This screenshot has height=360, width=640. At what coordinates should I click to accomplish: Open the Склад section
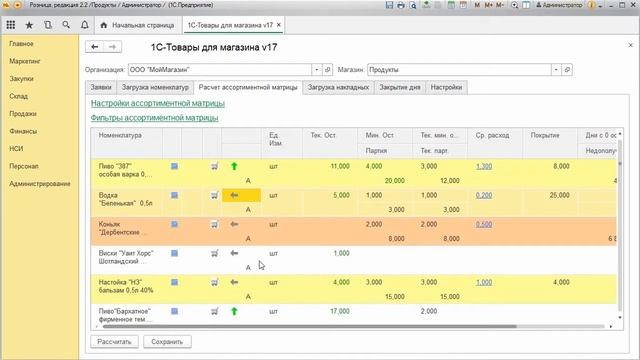[x=18, y=96]
